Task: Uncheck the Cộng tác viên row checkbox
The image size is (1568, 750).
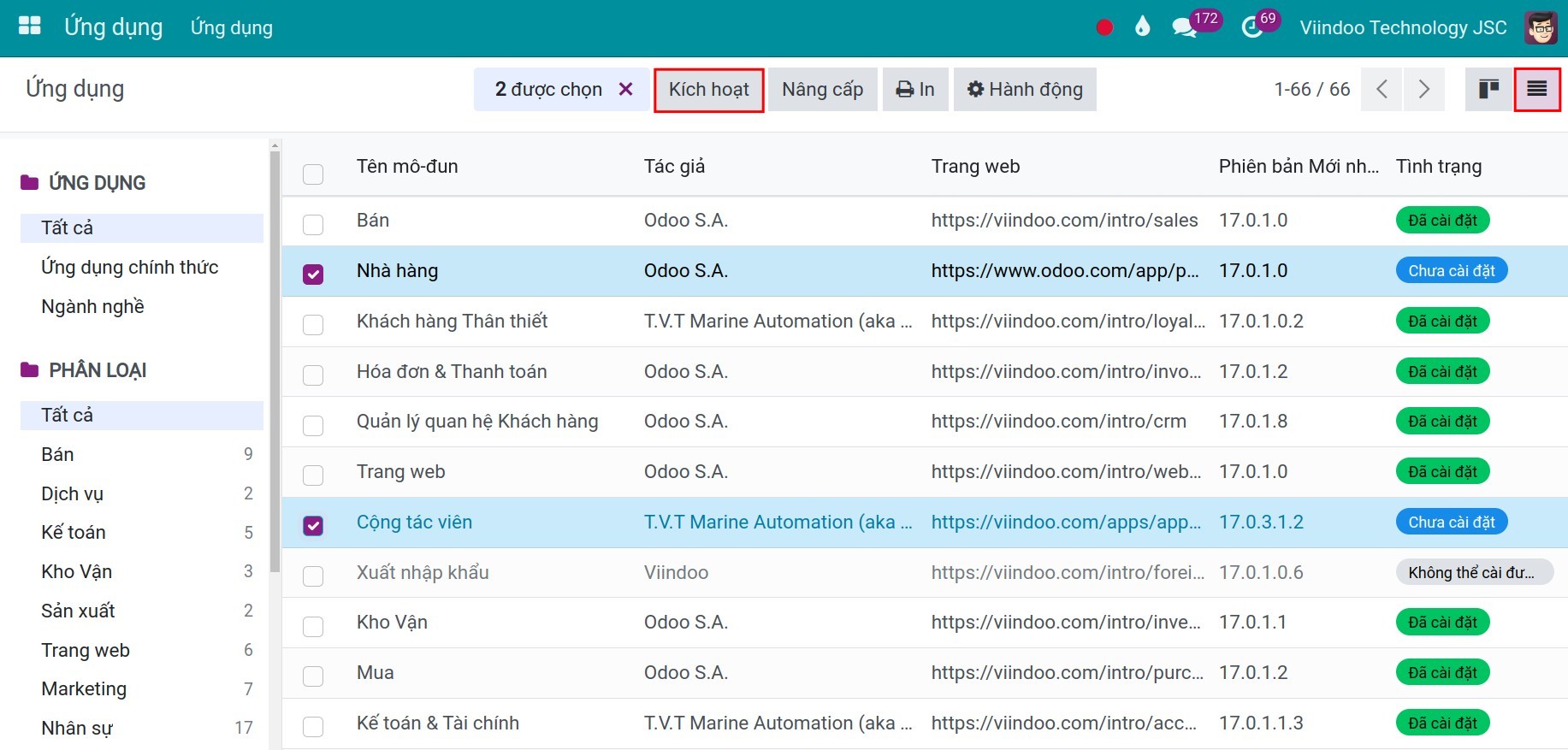Action: click(313, 525)
